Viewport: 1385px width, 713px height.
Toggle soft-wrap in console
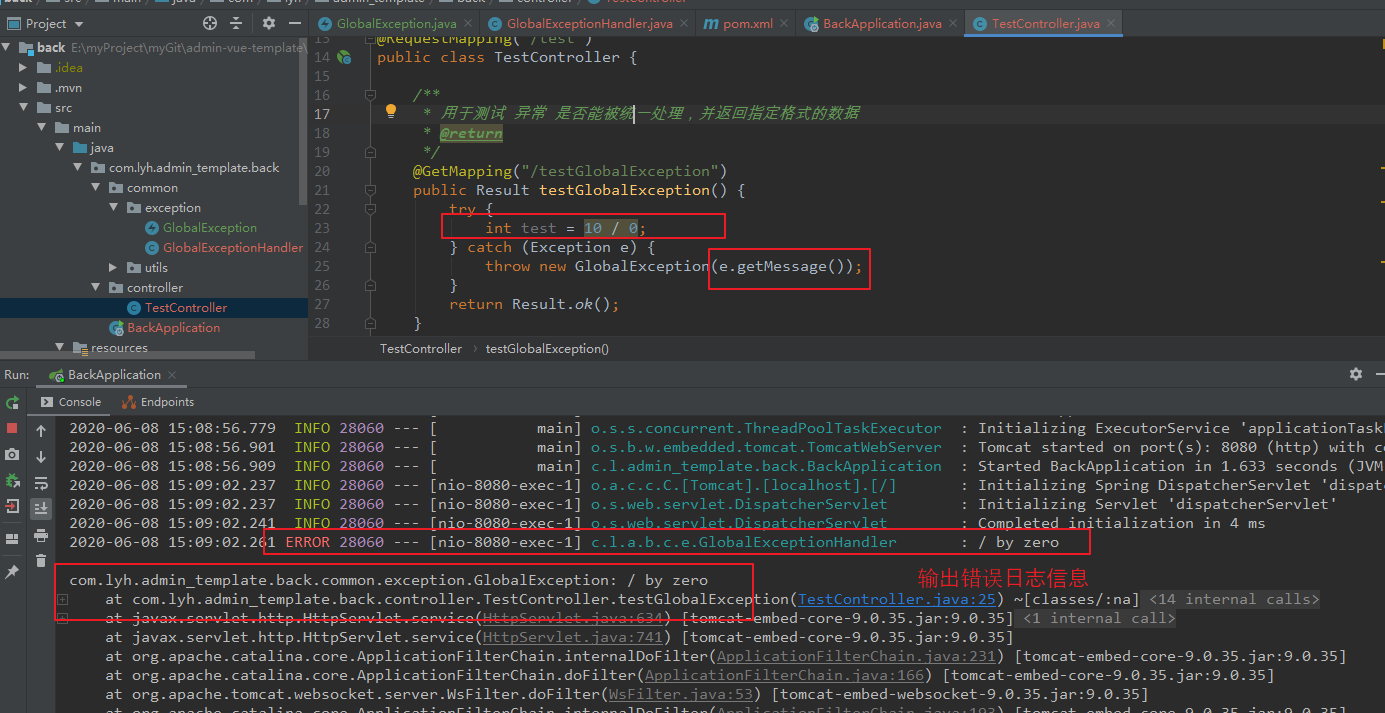[41, 483]
